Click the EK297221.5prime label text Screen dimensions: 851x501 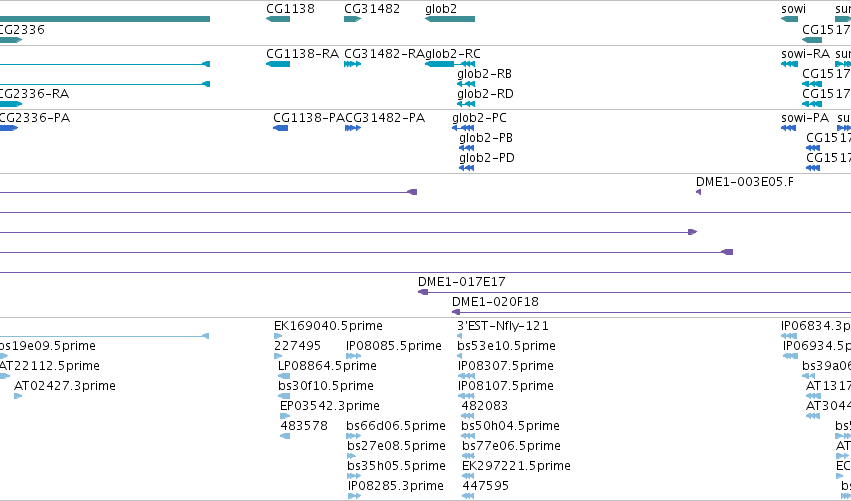516,466
